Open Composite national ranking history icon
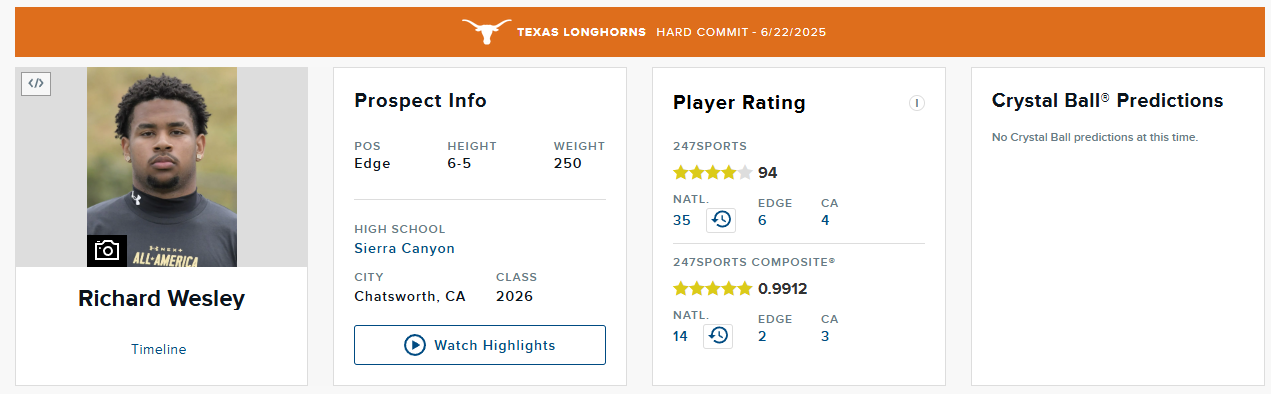1271x394 pixels. click(718, 336)
